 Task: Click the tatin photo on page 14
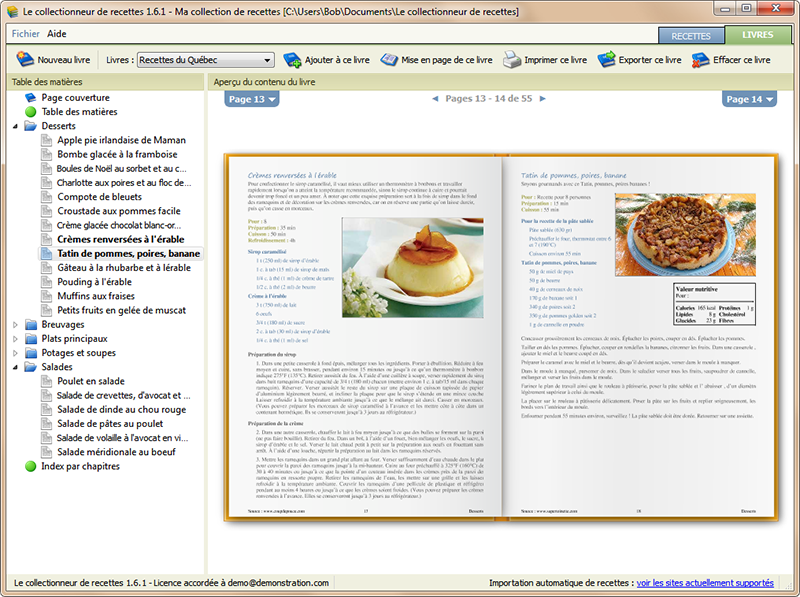(x=685, y=235)
